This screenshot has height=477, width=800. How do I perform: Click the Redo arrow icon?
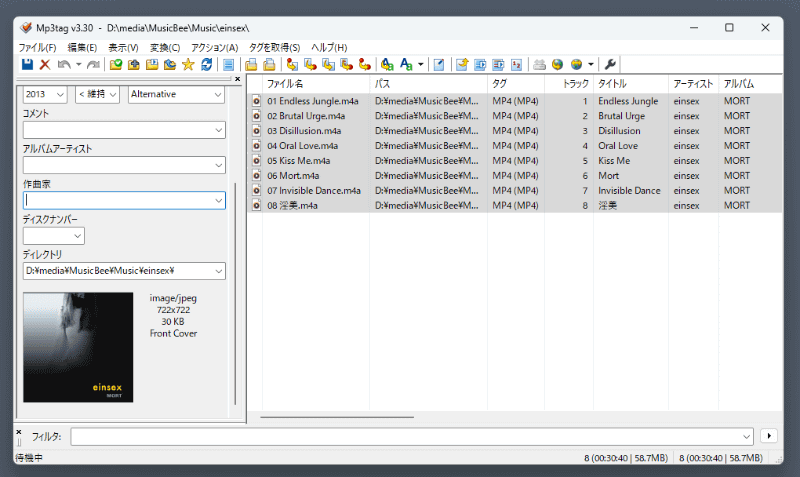point(93,64)
